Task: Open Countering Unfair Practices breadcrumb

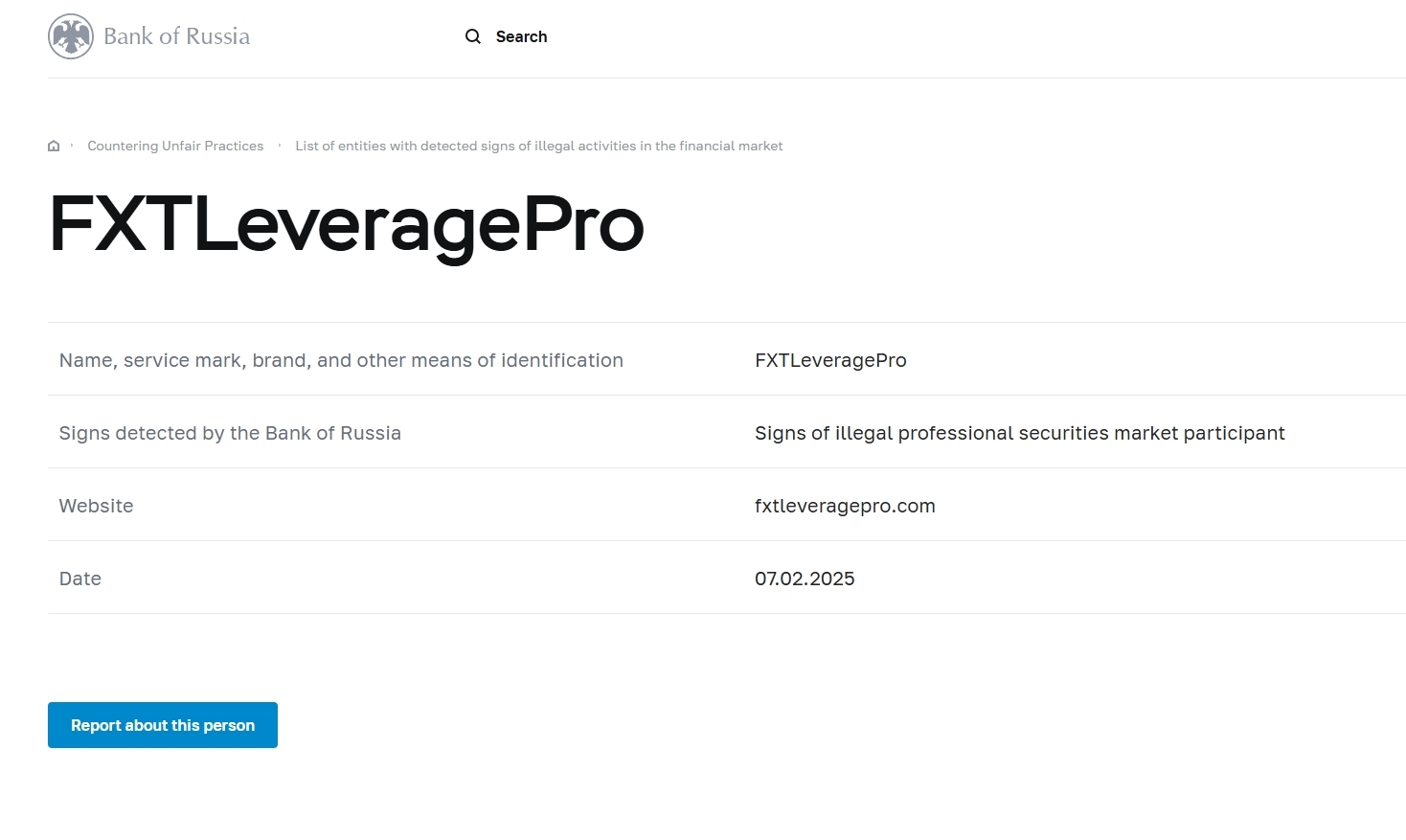Action: 175,146
